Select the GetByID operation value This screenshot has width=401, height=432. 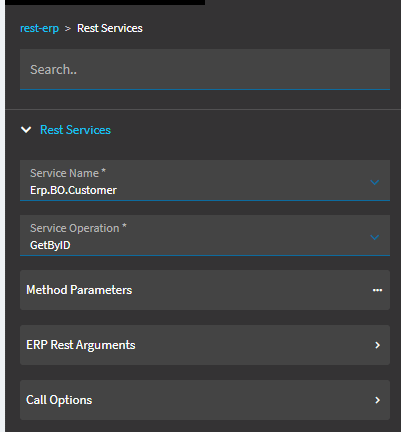click(50, 245)
